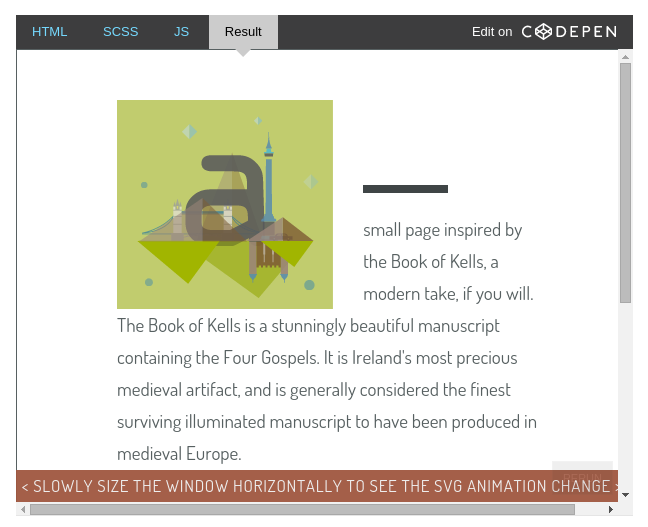Screen dimensions: 648x527
Task: Show the JS tab
Action: click(181, 32)
